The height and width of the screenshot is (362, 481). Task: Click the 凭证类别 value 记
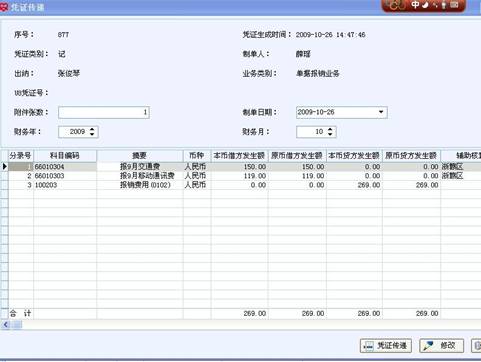[x=62, y=54]
